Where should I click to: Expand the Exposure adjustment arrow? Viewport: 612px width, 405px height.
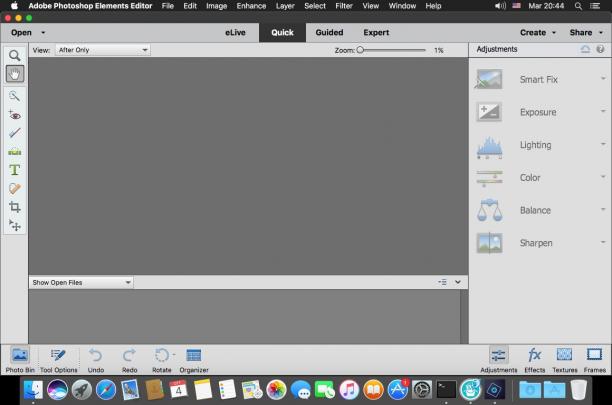(x=603, y=111)
